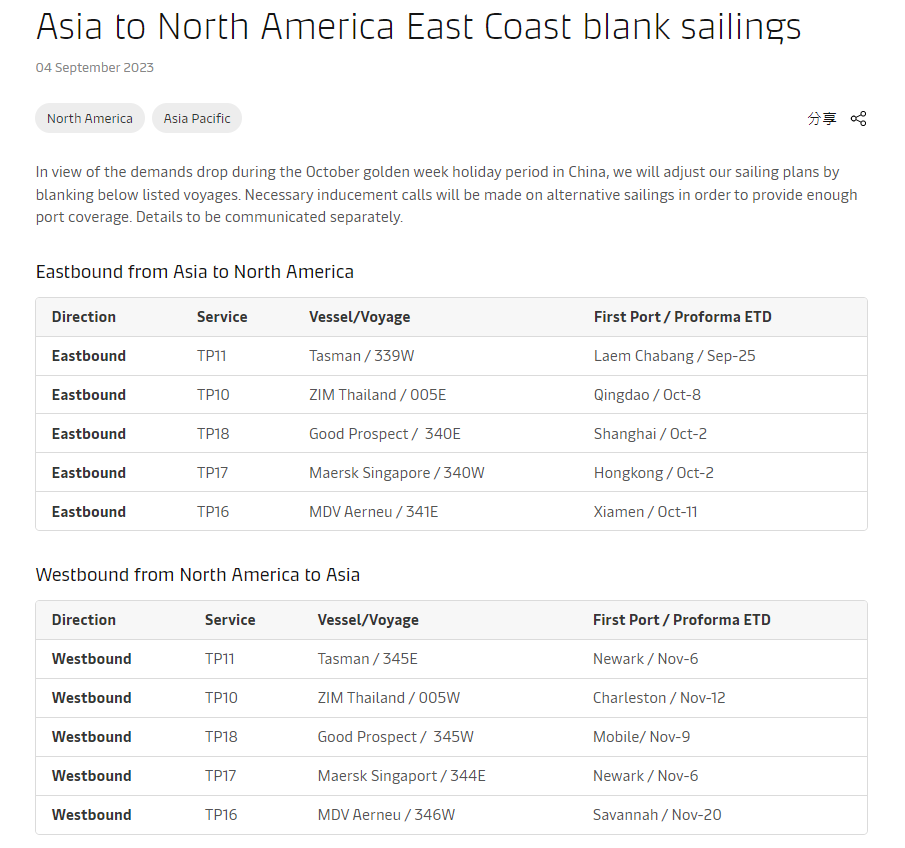Select Hongkong / Oct-2 cell

point(653,473)
